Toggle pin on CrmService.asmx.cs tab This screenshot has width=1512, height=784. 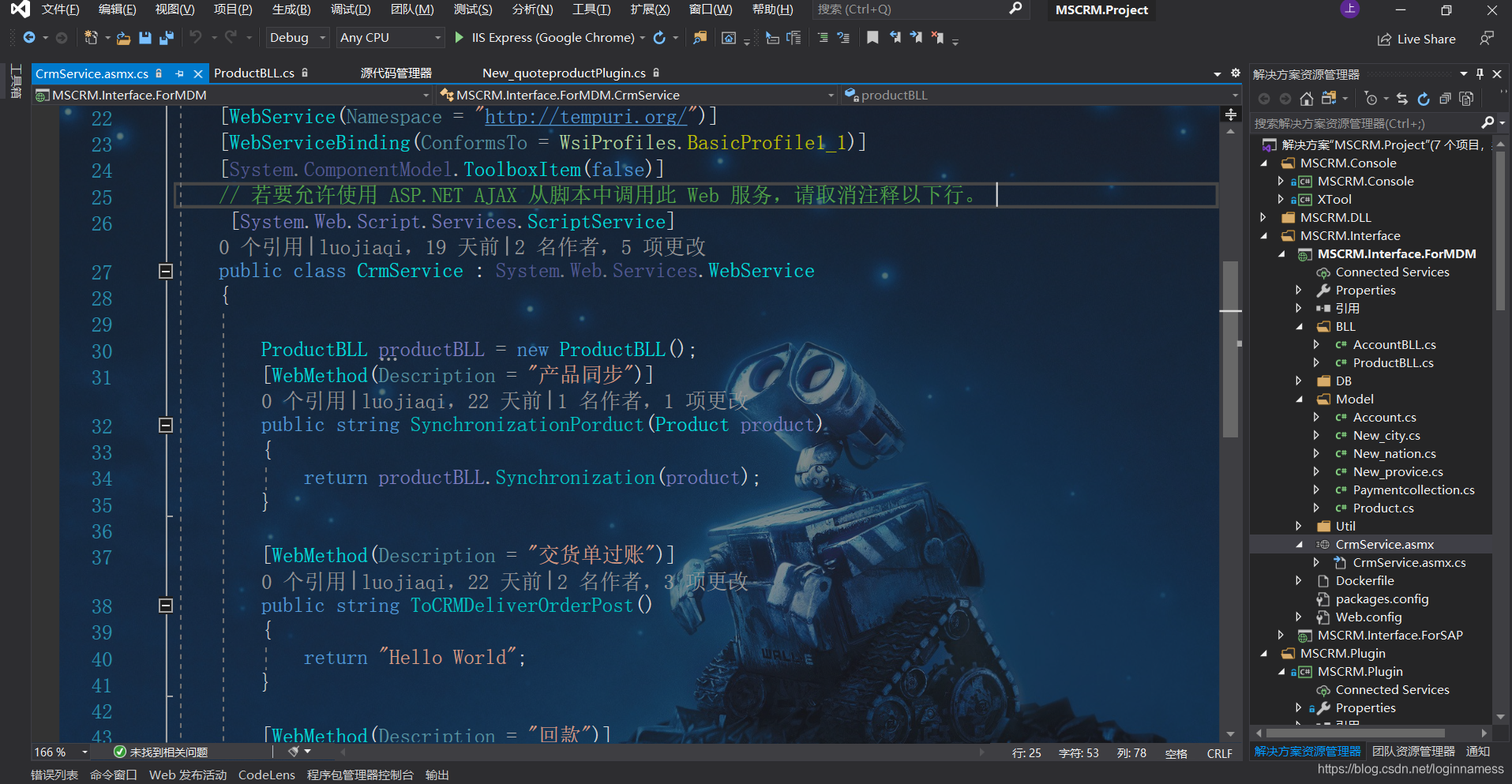[x=179, y=73]
